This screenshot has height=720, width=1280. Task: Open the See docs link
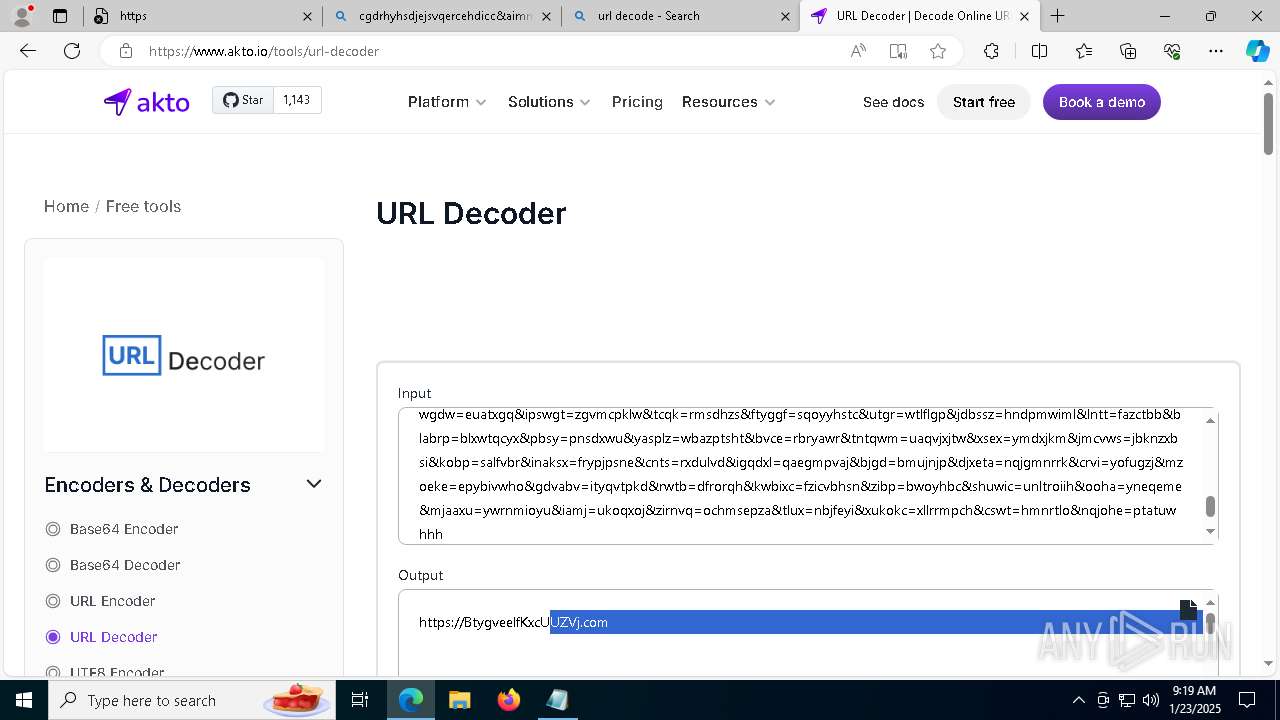(x=893, y=102)
